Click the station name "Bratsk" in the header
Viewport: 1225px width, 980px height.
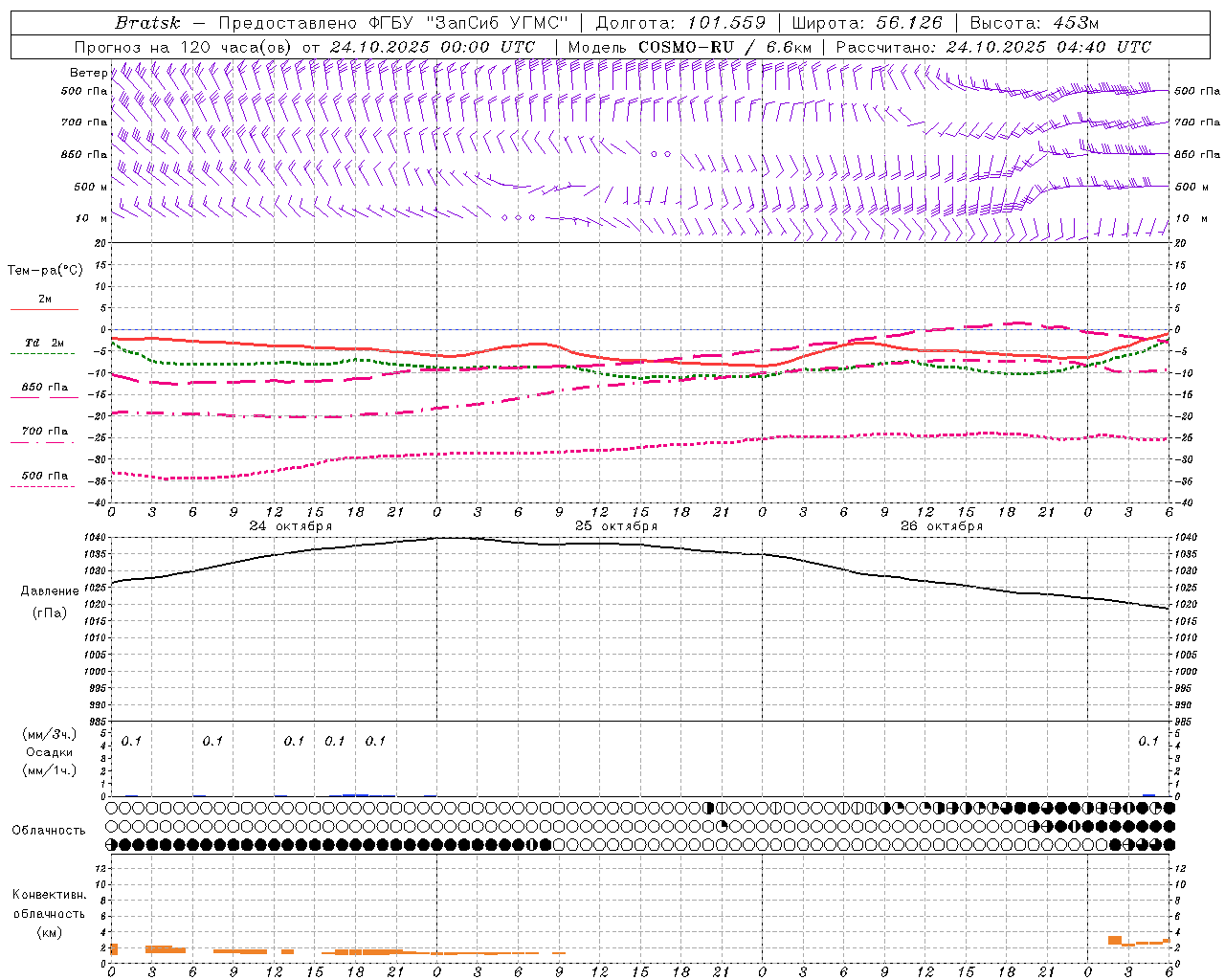147,23
